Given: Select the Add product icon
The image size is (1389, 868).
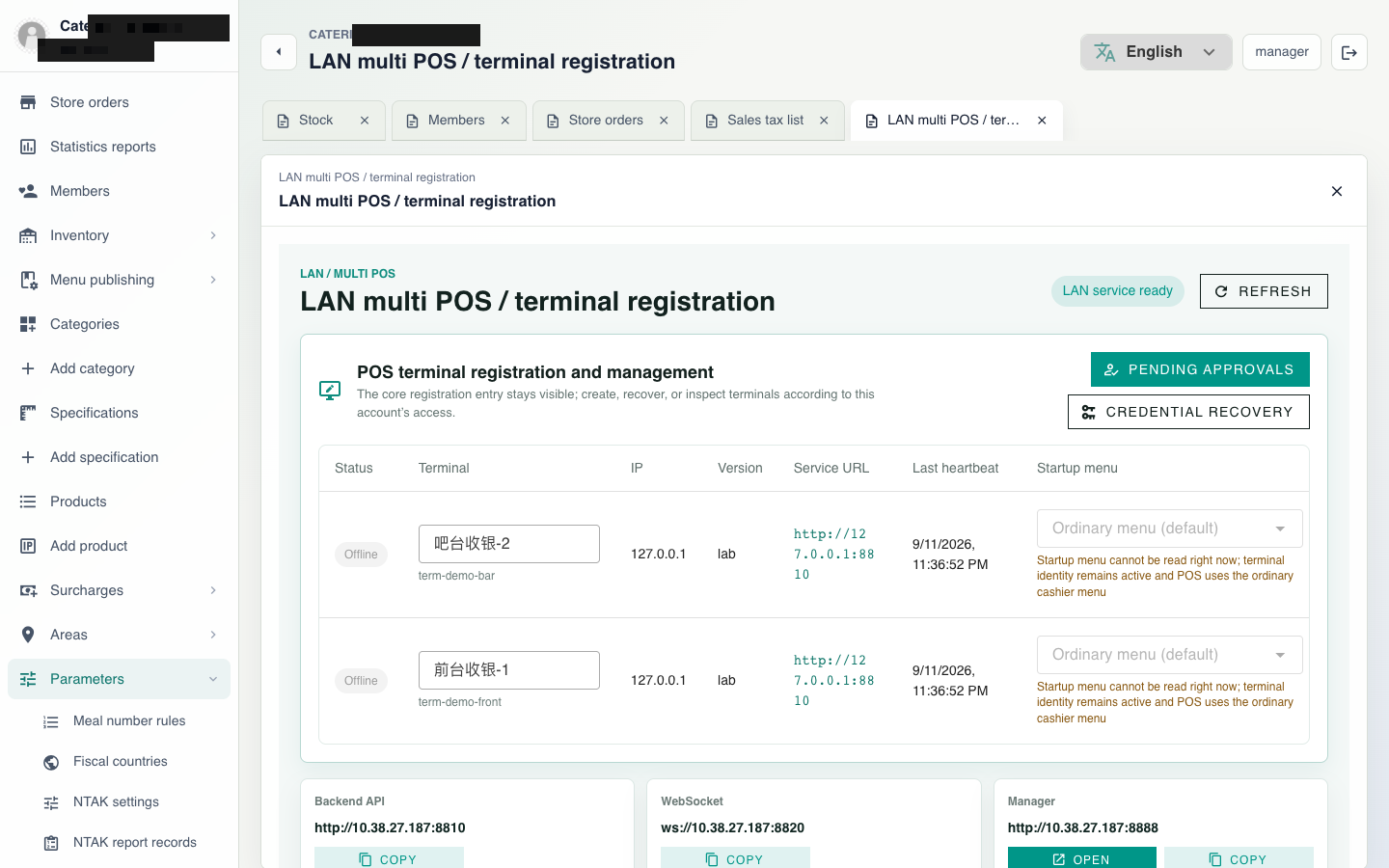Looking at the screenshot, I should [28, 546].
